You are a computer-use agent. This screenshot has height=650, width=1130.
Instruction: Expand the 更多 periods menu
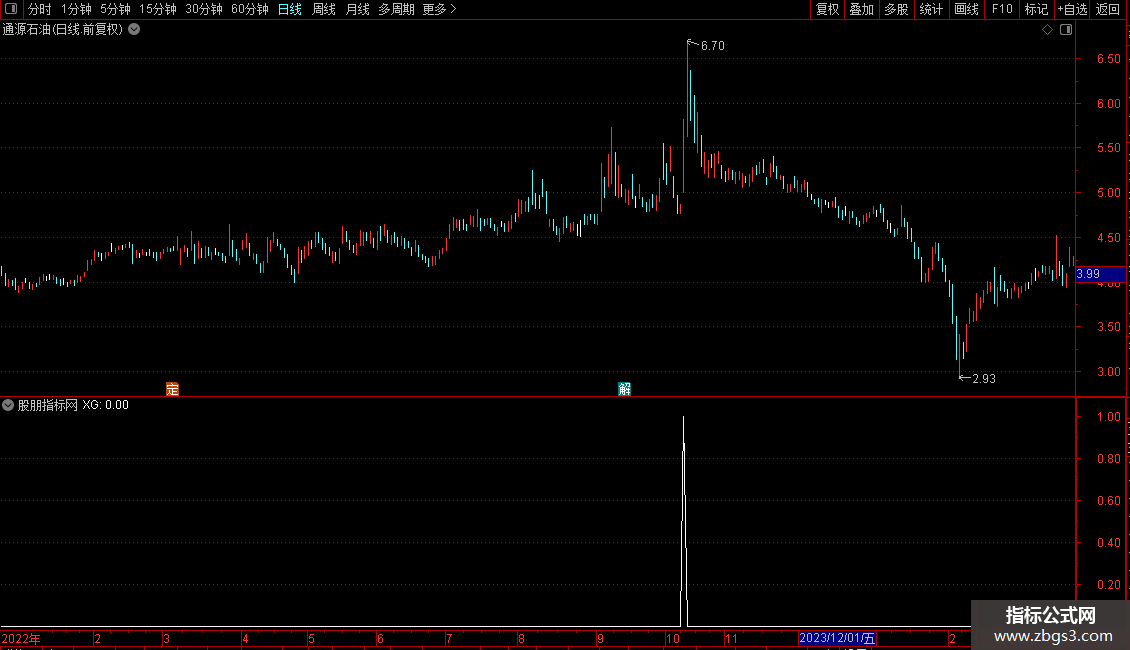pyautogui.click(x=440, y=9)
